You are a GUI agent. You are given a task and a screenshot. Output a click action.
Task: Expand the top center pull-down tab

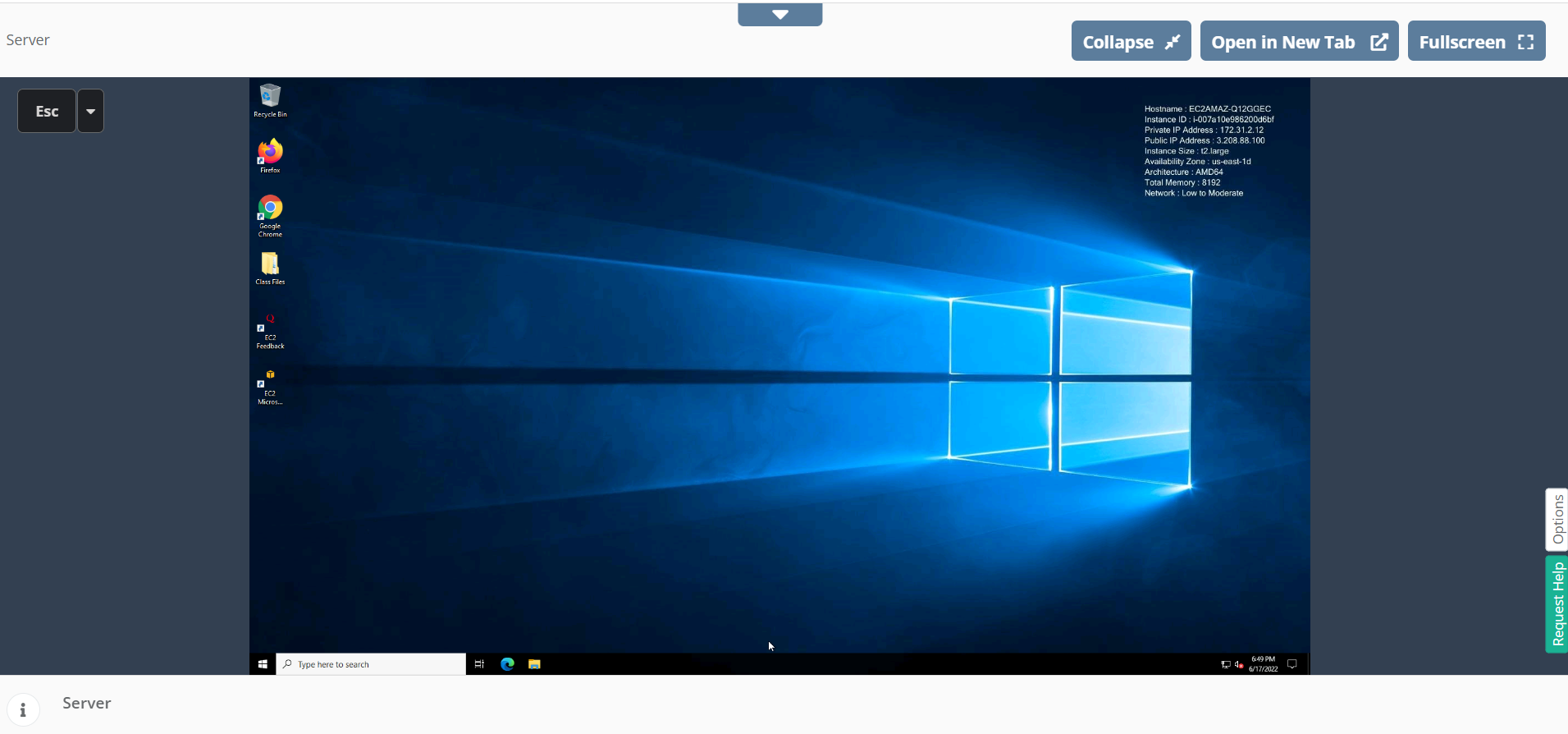click(780, 14)
